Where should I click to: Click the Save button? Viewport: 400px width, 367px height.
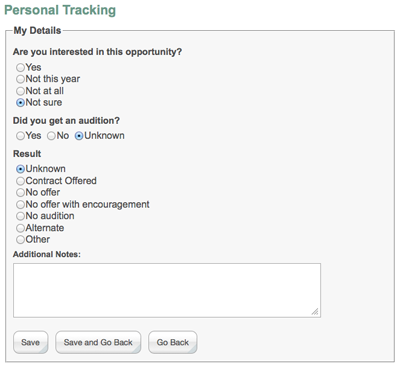(31, 342)
